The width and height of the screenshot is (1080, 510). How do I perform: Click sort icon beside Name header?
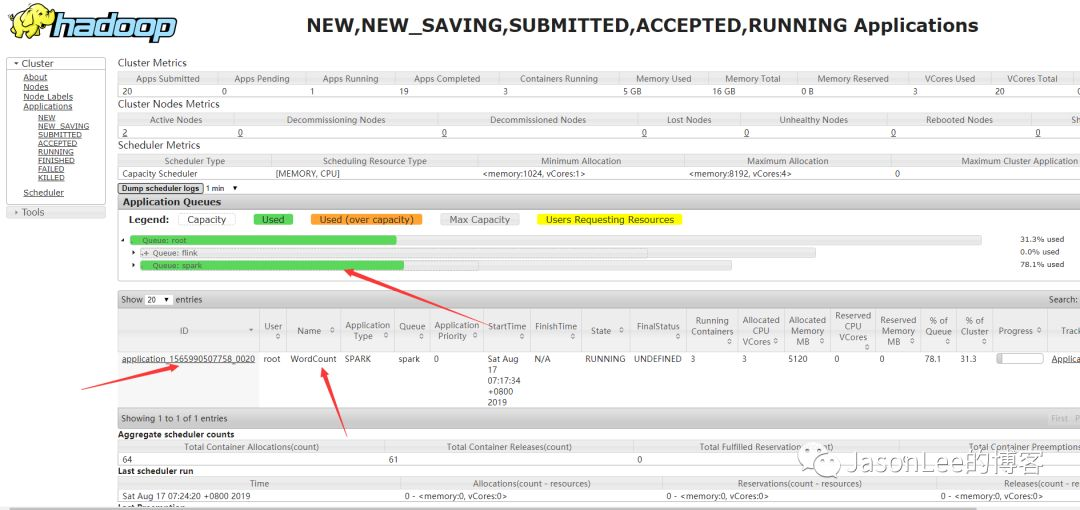pyautogui.click(x=332, y=331)
